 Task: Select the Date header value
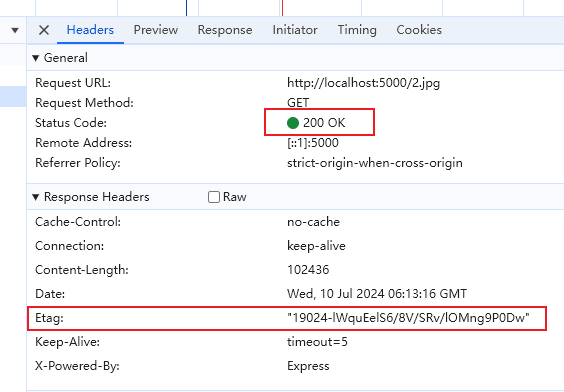377,294
